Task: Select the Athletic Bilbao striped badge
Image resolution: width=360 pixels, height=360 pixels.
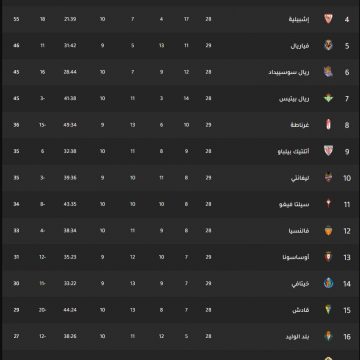Action: [328, 151]
